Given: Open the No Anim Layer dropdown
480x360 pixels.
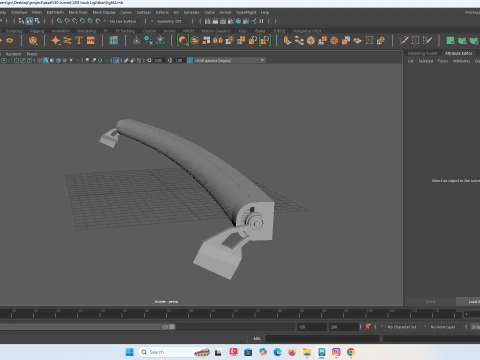Looking at the screenshot, I should pos(443,327).
